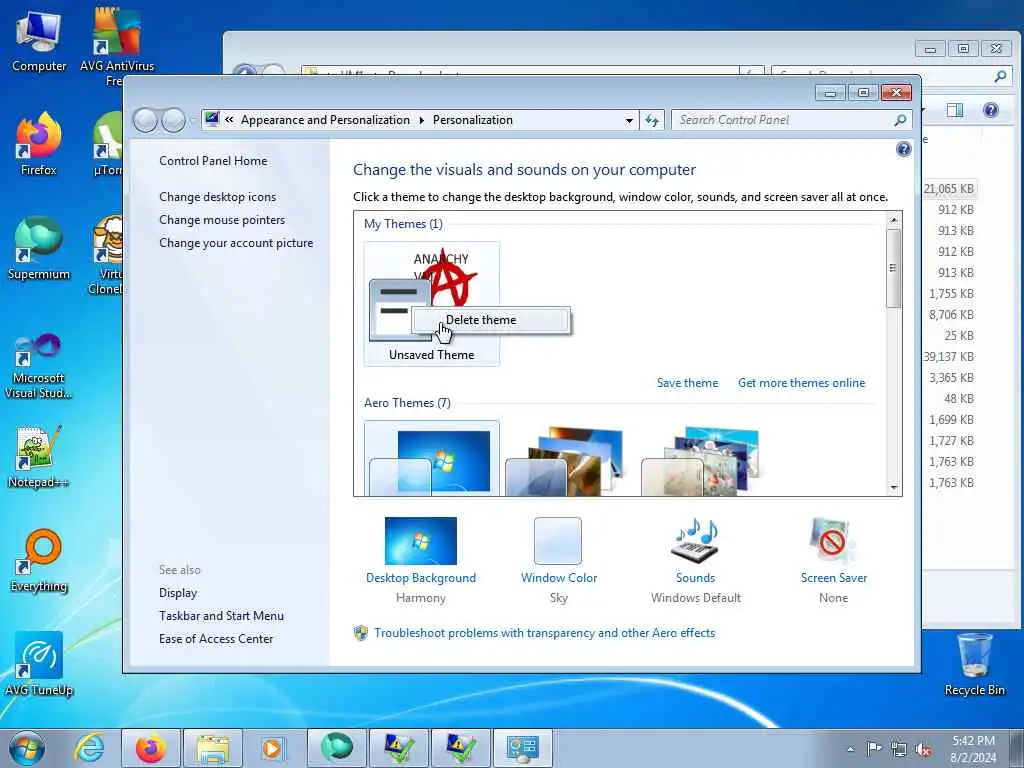
Task: Open the Recycle Bin
Action: click(974, 665)
